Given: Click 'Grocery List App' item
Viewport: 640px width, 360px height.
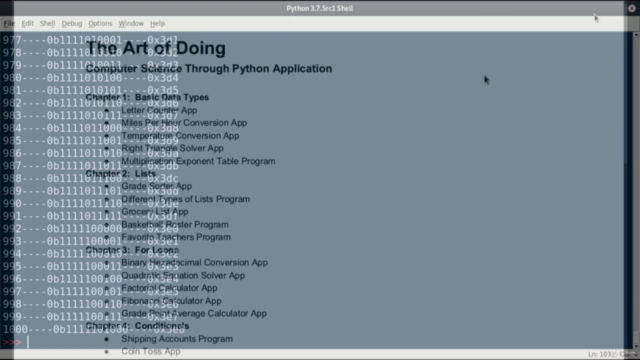Looking at the screenshot, I should [x=155, y=212].
